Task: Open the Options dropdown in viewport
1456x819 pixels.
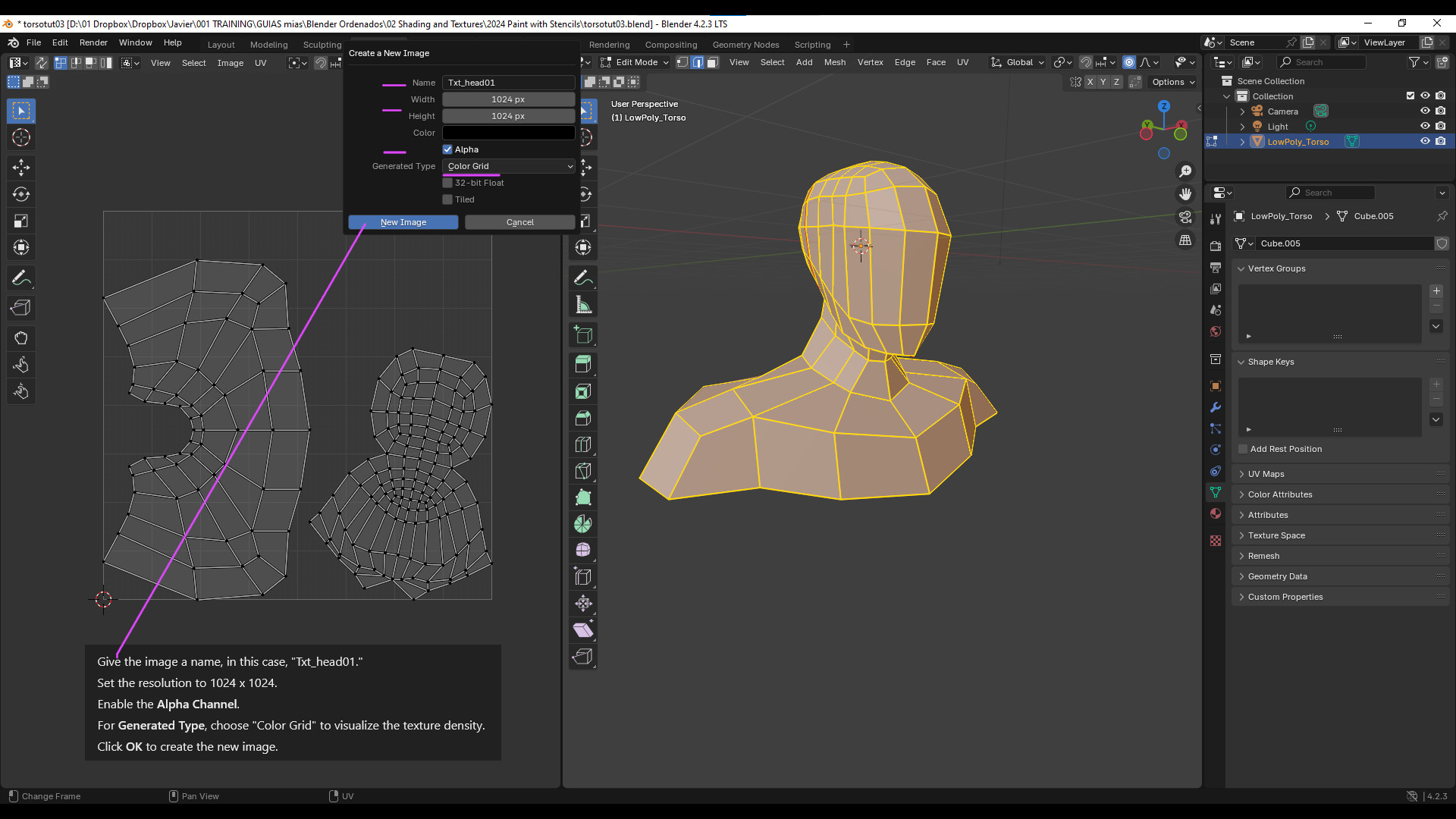Action: point(1172,82)
